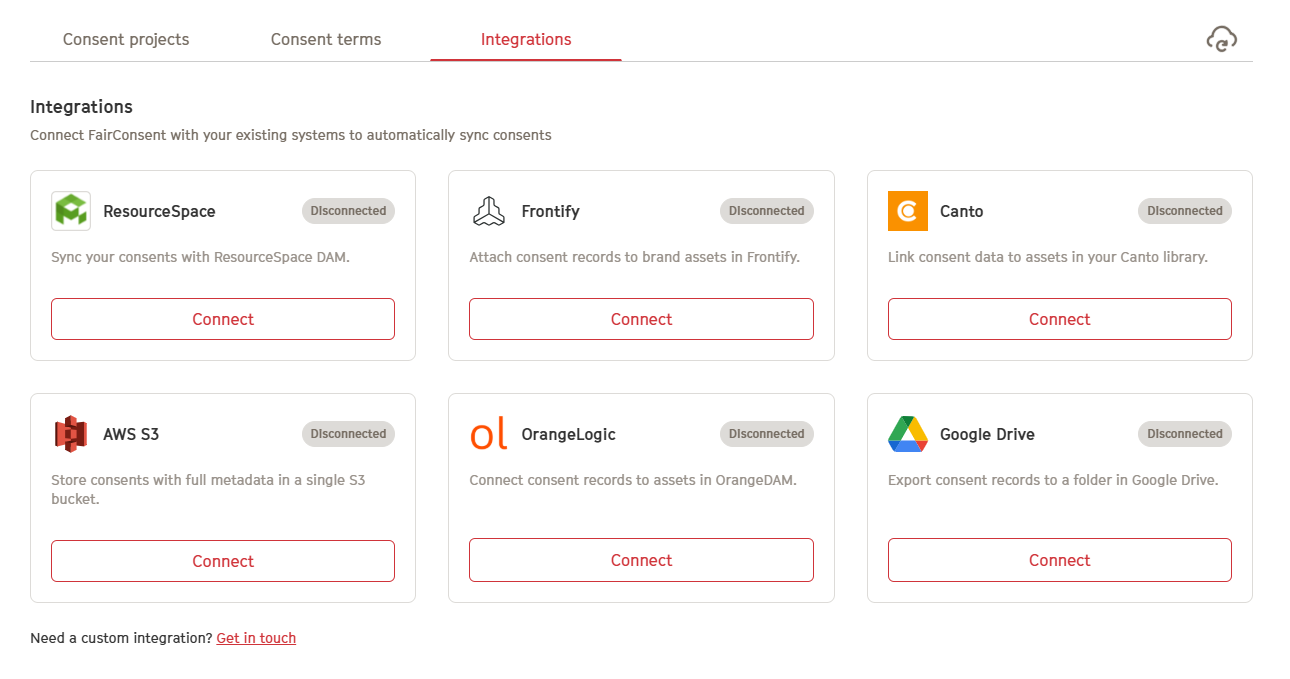Viewport: 1290px width, 679px height.
Task: Follow the 'Get in touch' link
Action: (x=256, y=638)
